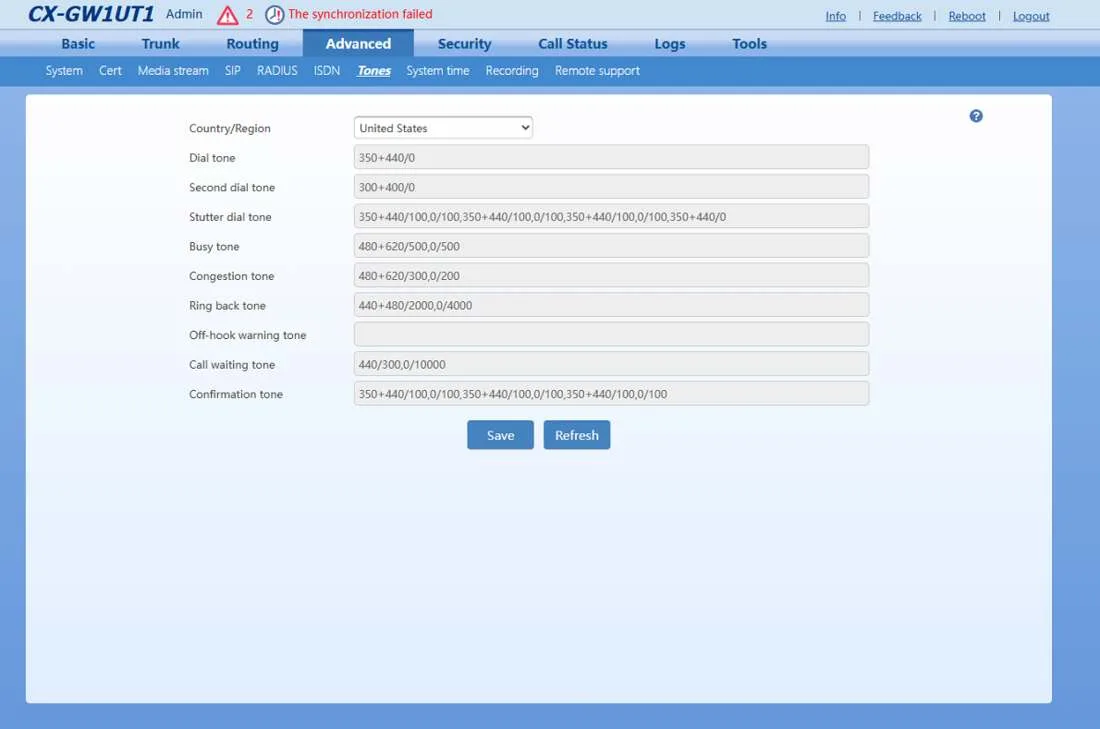Image resolution: width=1100 pixels, height=729 pixels.
Task: Go to Media stream settings
Action: [x=173, y=71]
